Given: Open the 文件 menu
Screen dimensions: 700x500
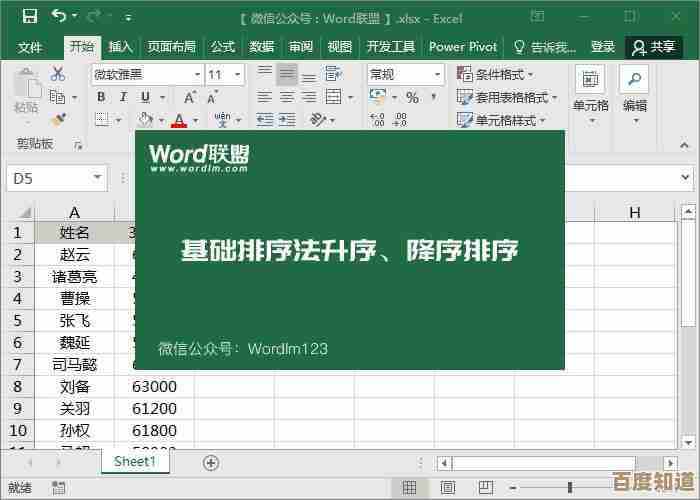Looking at the screenshot, I should (29, 47).
